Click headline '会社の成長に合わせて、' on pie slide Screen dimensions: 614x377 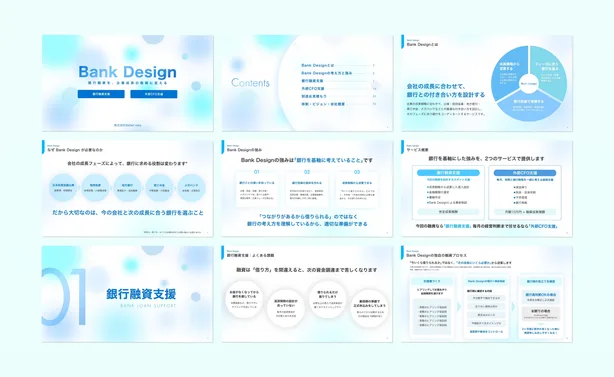pos(436,86)
